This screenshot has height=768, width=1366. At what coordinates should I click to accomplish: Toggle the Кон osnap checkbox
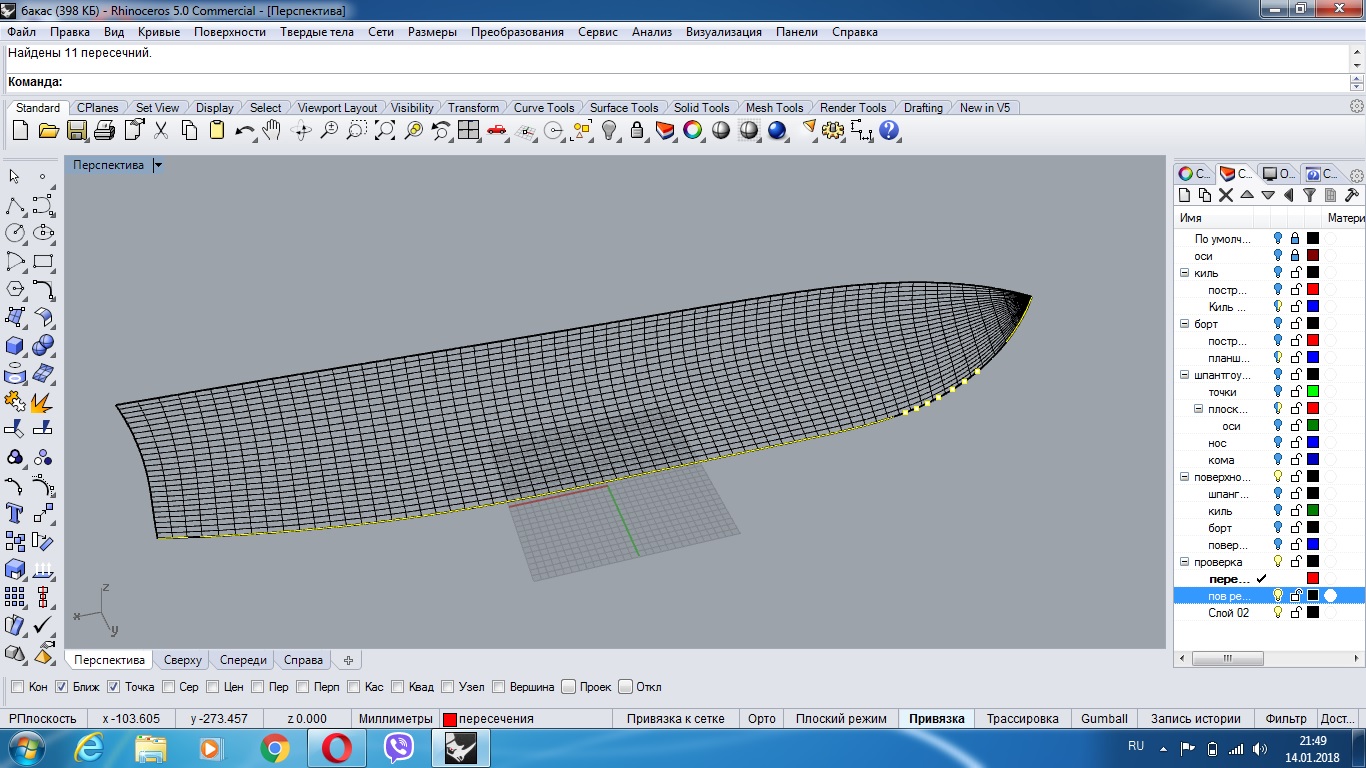point(17,687)
